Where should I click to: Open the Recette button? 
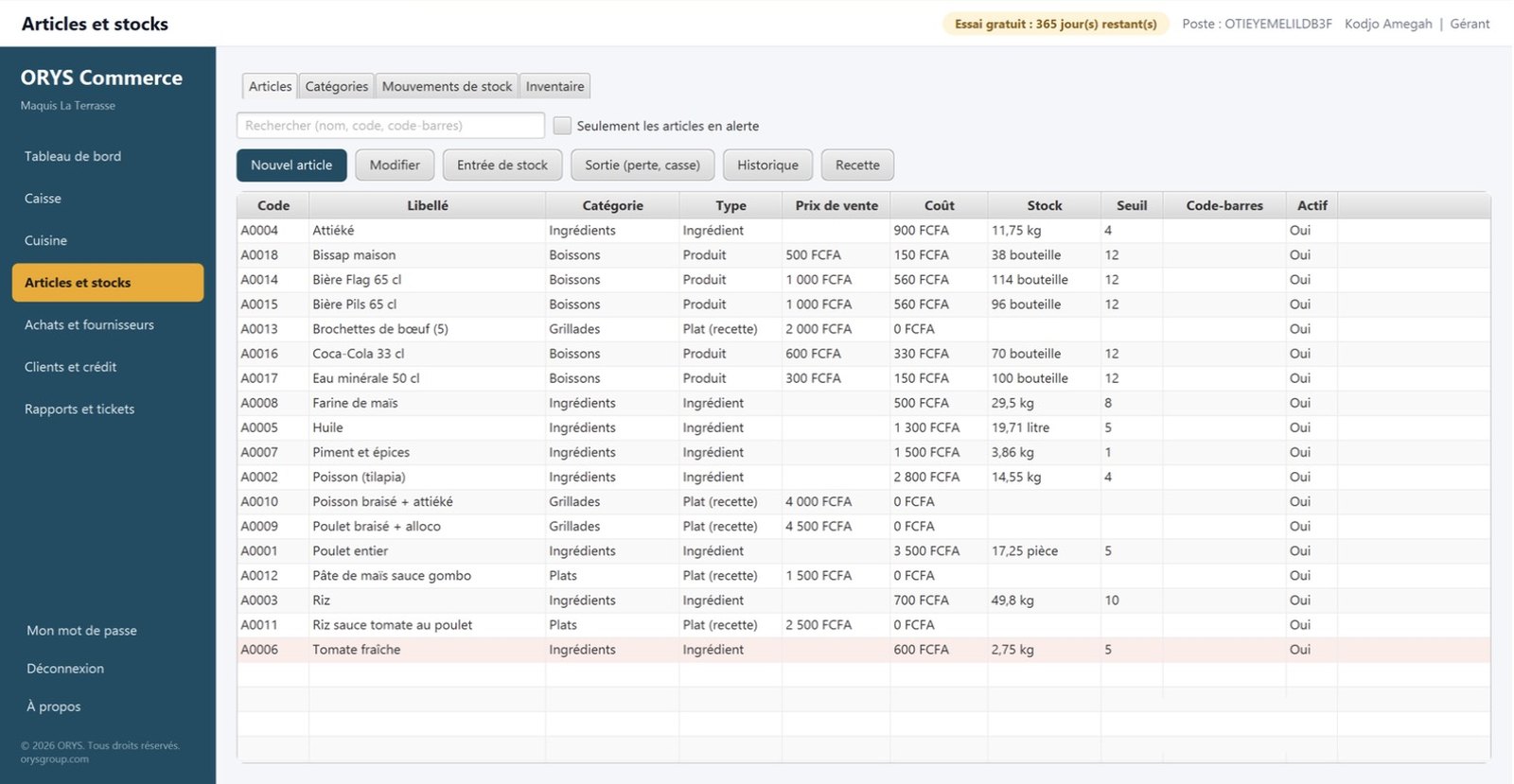coord(857,165)
